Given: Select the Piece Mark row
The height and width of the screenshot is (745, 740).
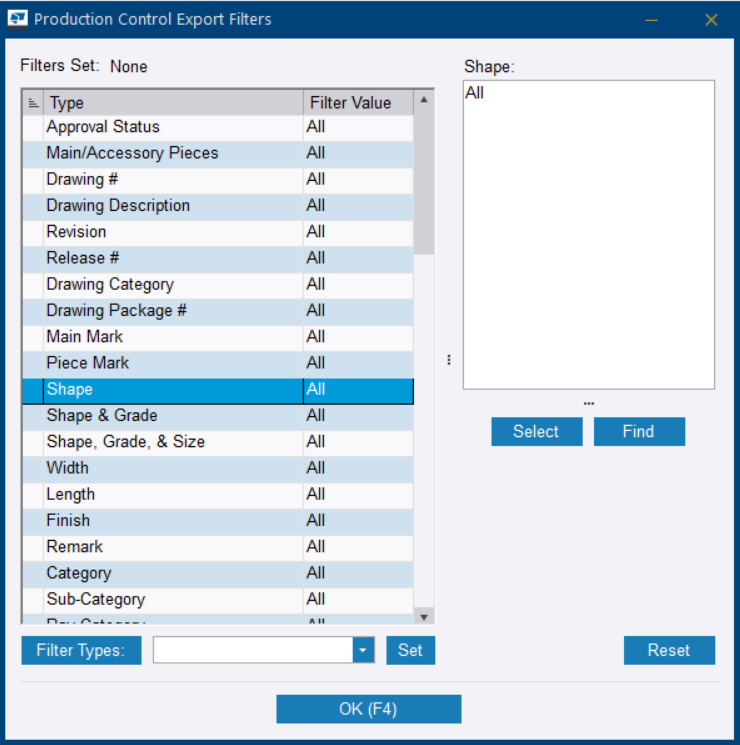Looking at the screenshot, I should [218, 363].
